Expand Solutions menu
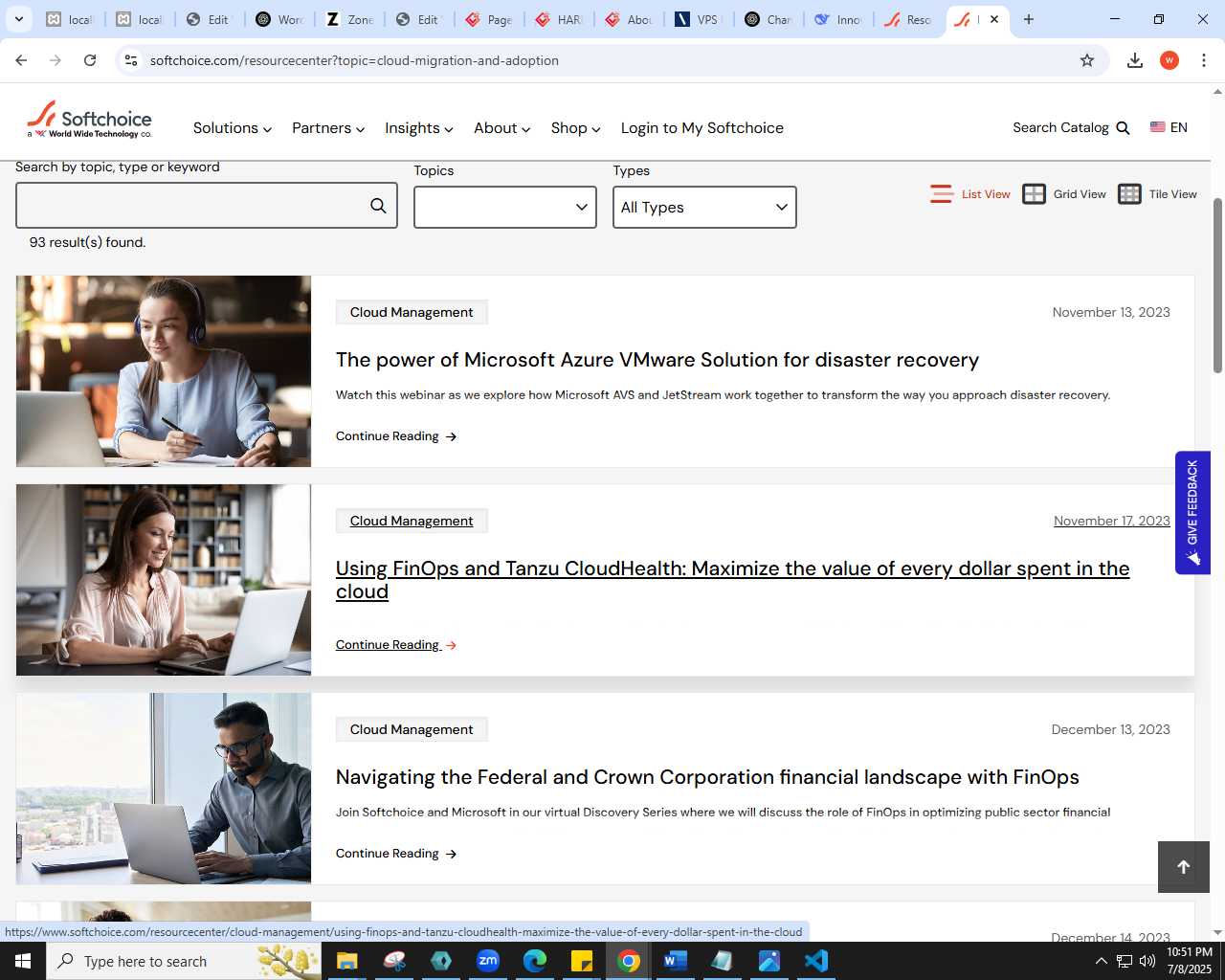This screenshot has height=980, width=1225. [x=233, y=128]
